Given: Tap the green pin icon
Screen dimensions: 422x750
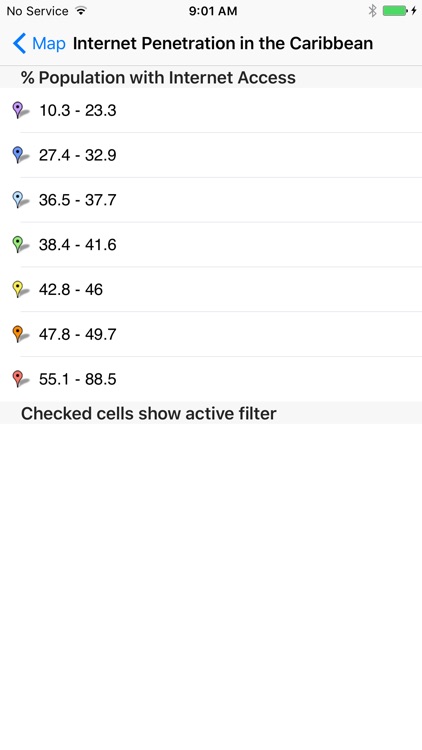Looking at the screenshot, I should 20,244.
